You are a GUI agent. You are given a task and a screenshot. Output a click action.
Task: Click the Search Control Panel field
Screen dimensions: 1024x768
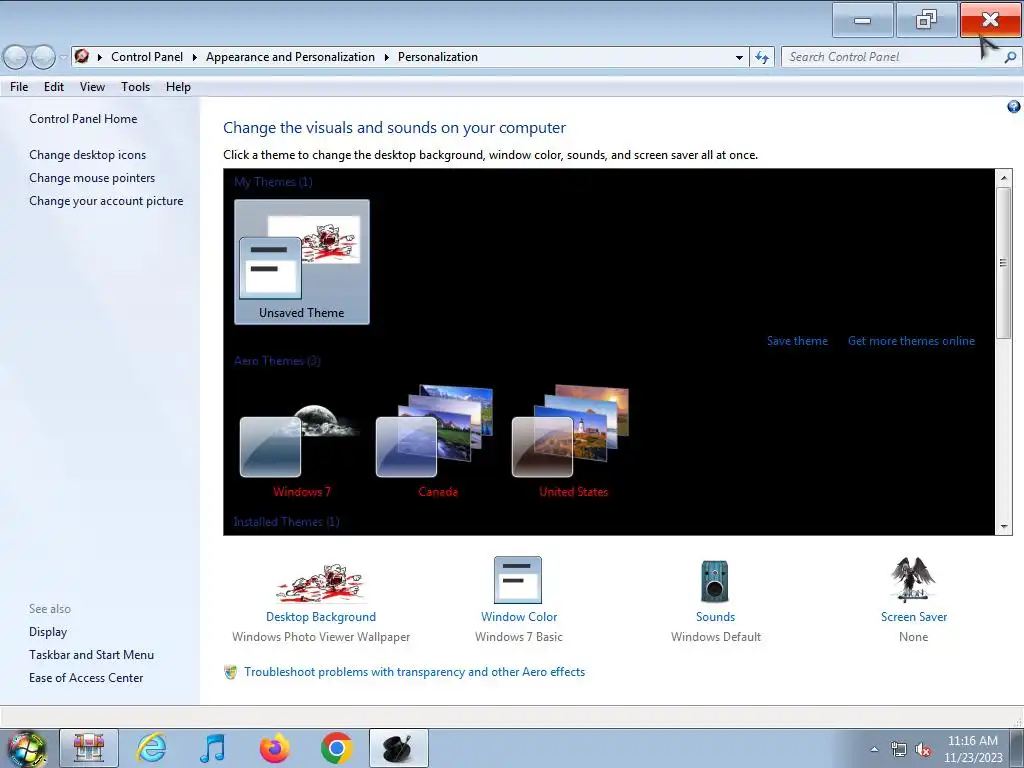point(891,57)
